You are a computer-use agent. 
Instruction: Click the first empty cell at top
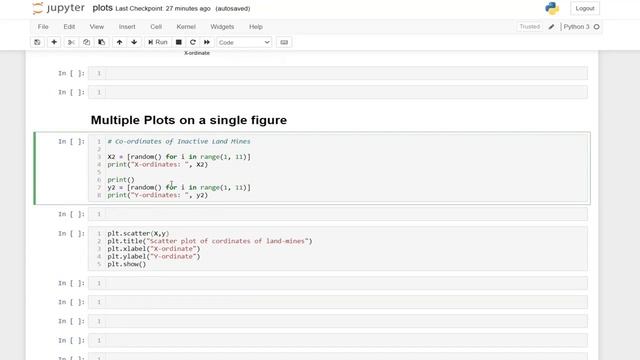click(338, 73)
